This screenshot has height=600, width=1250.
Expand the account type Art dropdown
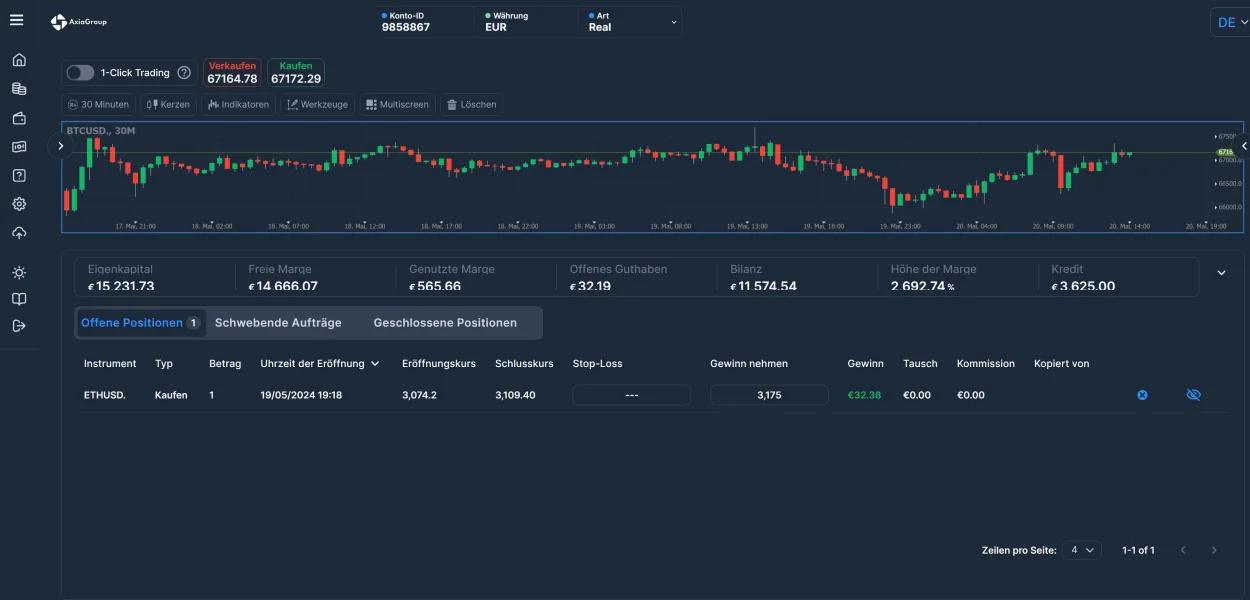point(673,21)
